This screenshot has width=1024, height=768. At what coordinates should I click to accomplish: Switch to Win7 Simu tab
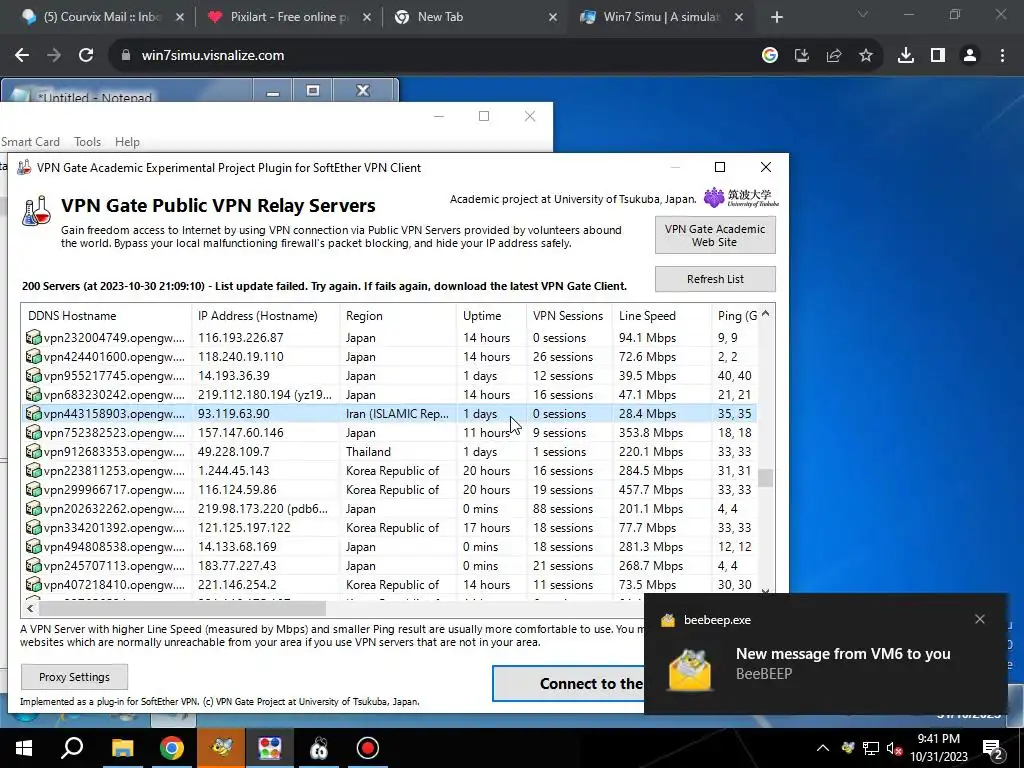click(x=660, y=17)
